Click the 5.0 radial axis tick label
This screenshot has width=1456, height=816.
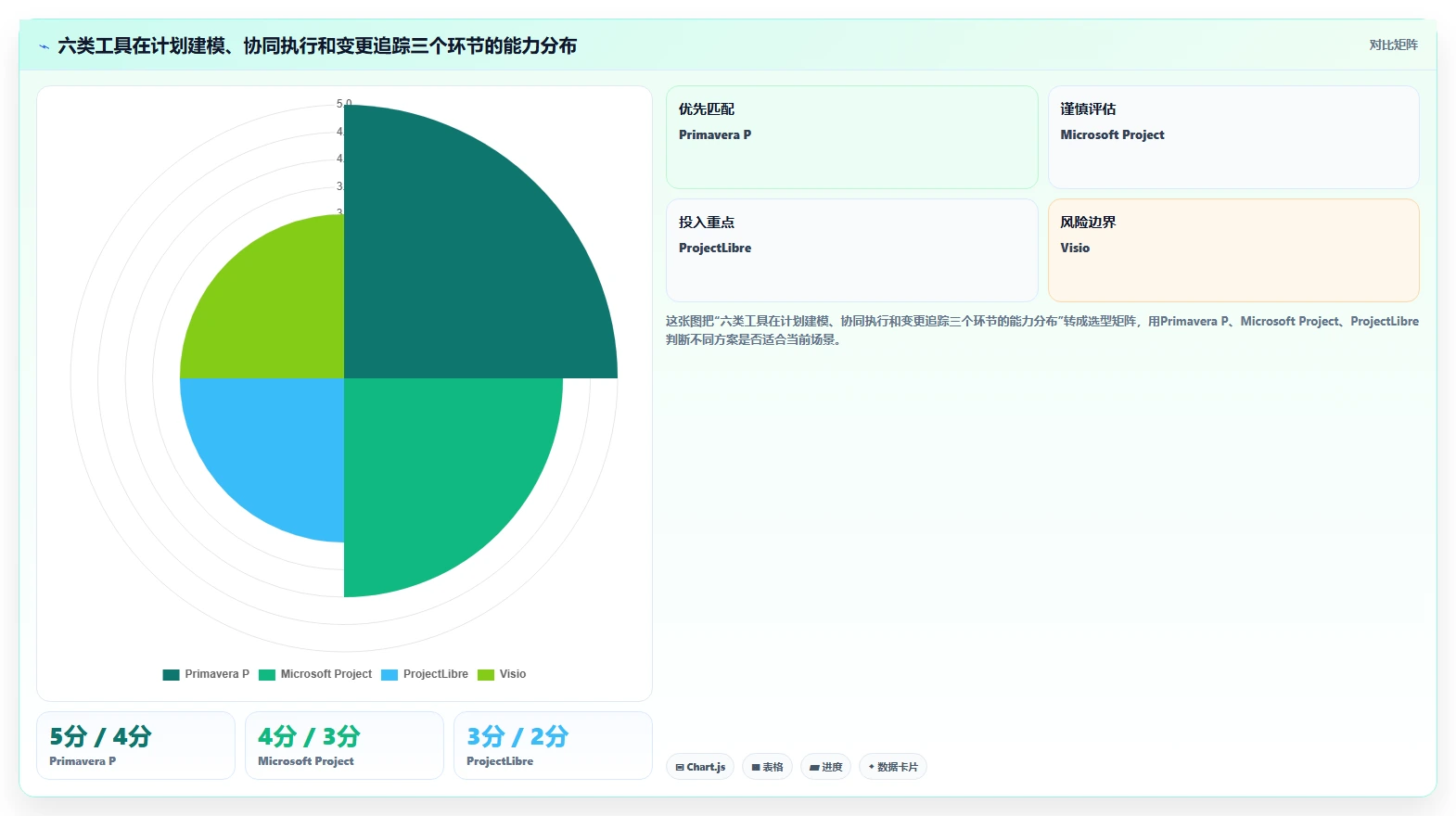344,104
